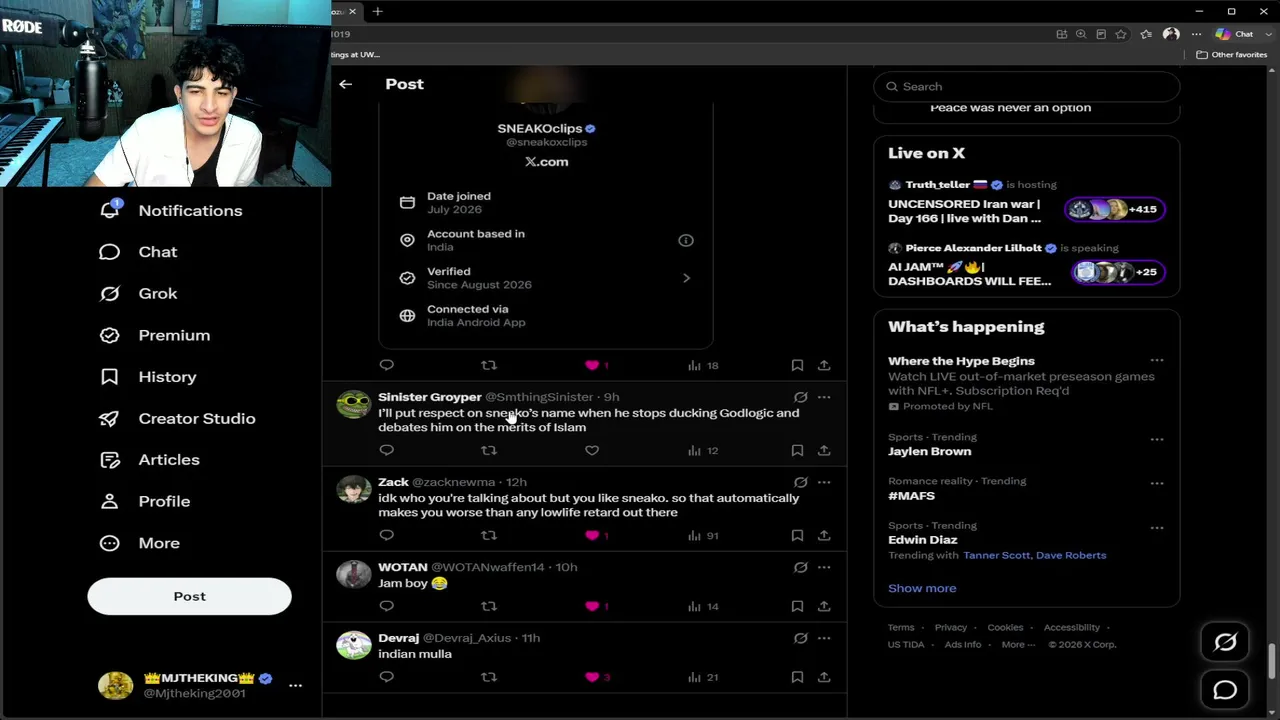Expand the Verified Since August 2026 chevron
Image resolution: width=1280 pixels, height=720 pixels.
click(686, 278)
